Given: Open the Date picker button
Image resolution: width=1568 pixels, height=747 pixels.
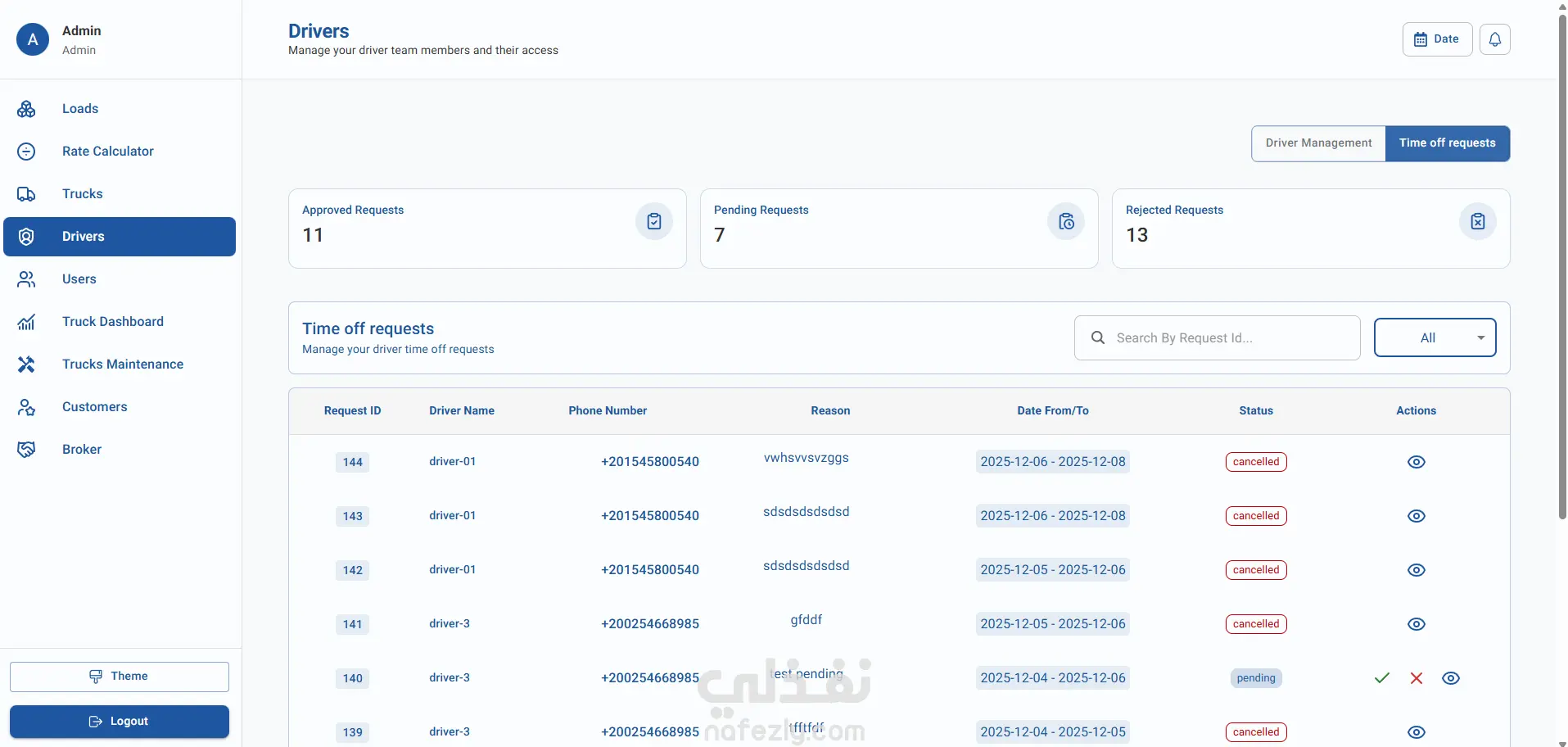Looking at the screenshot, I should point(1437,39).
